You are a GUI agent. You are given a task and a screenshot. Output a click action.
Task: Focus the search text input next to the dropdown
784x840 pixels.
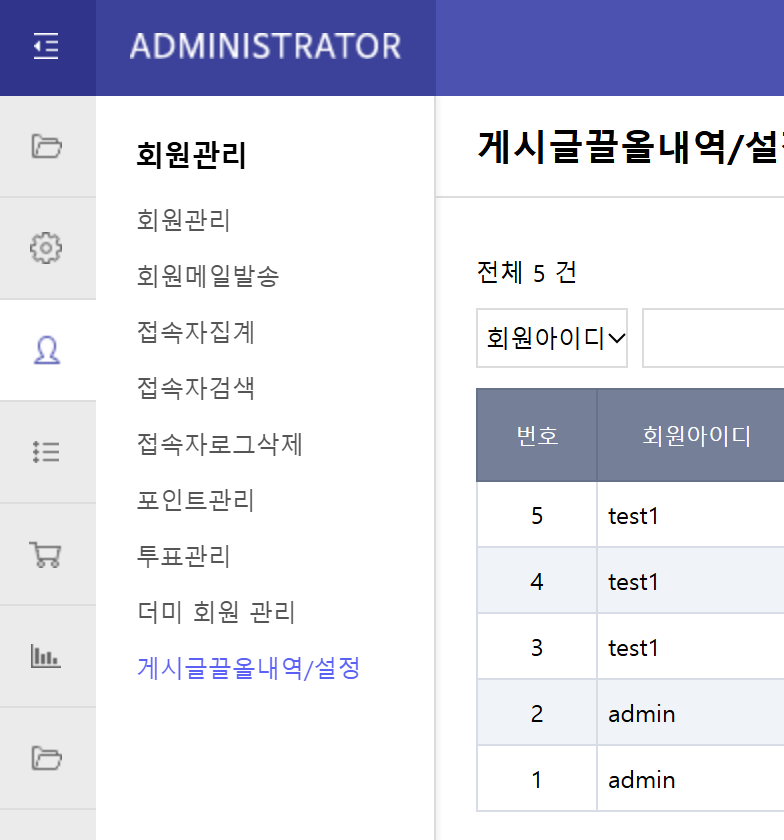(713, 338)
